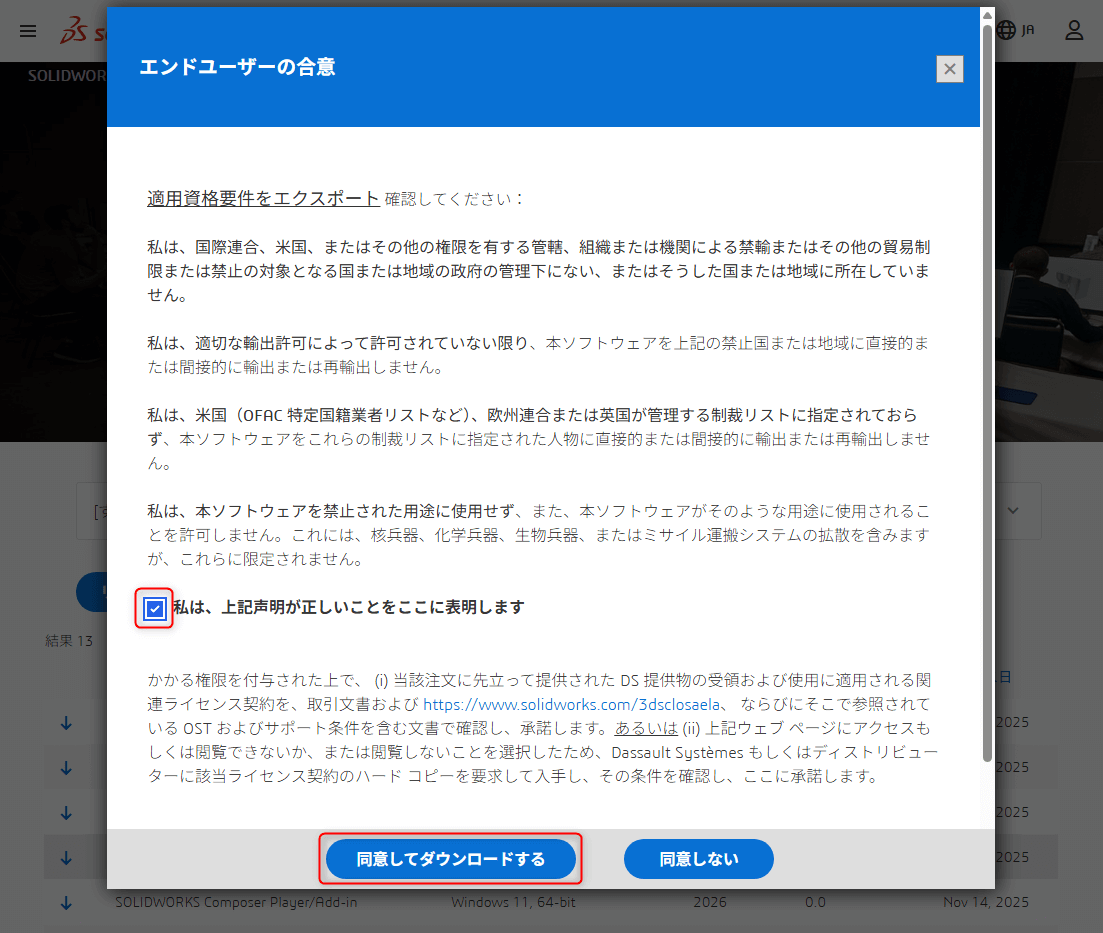Open the globe language selector JA
1103x933 pixels.
(x=1016, y=30)
